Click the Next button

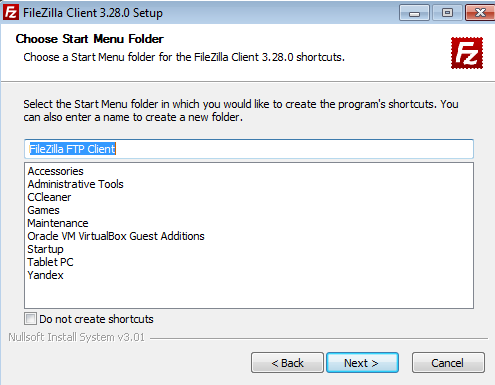(x=362, y=363)
